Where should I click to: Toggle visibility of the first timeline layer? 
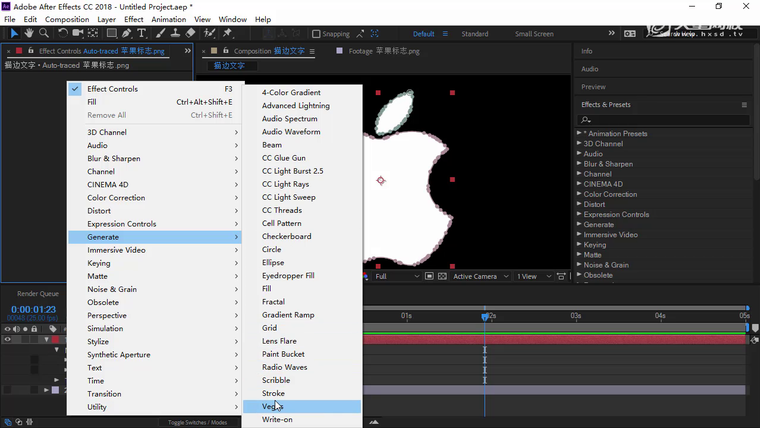point(7,340)
